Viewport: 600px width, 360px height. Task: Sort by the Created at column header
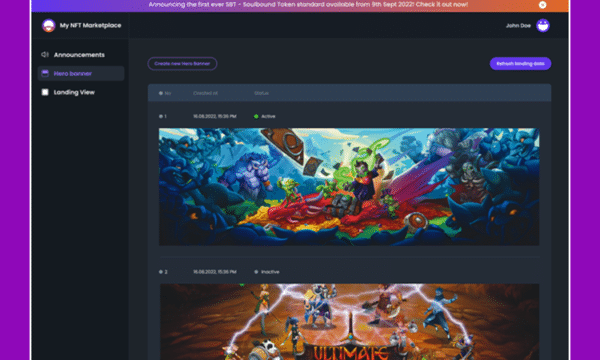(x=205, y=93)
